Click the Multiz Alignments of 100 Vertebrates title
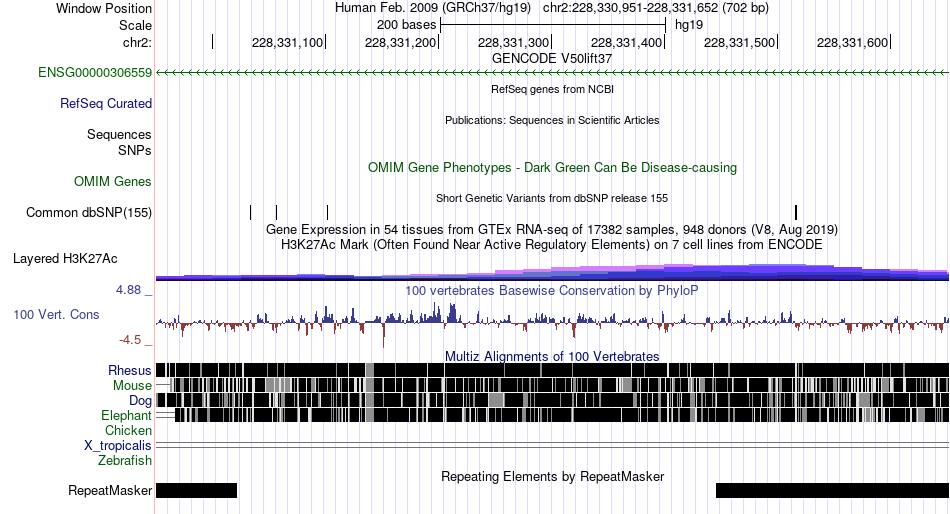The height and width of the screenshot is (514, 950). (552, 356)
